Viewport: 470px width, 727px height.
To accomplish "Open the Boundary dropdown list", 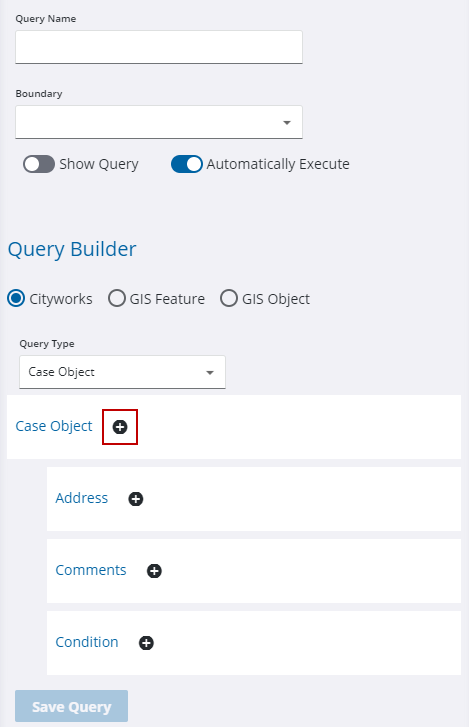I will tap(159, 122).
